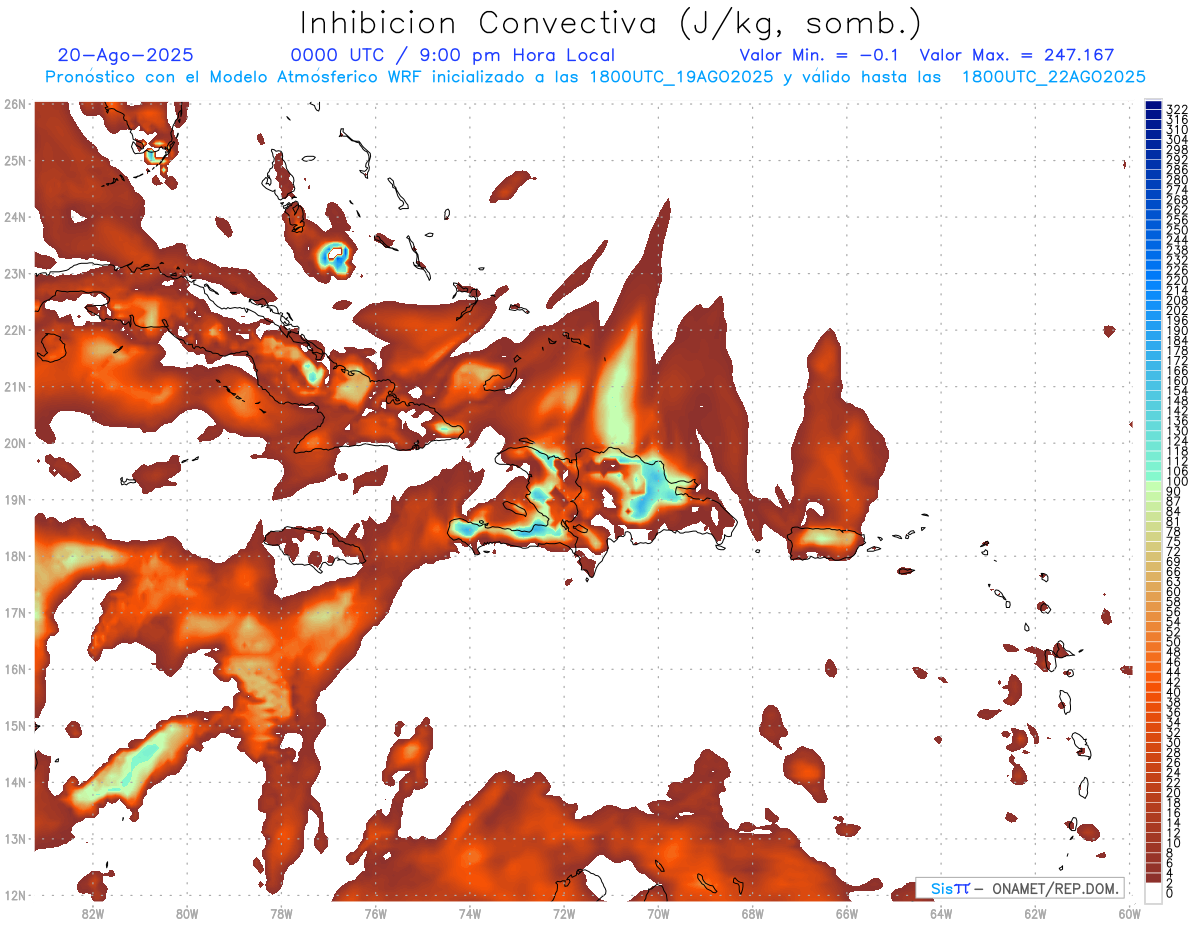This screenshot has width=1200, height=927.
Task: Click the colorbar value label 280
Action: click(1177, 179)
